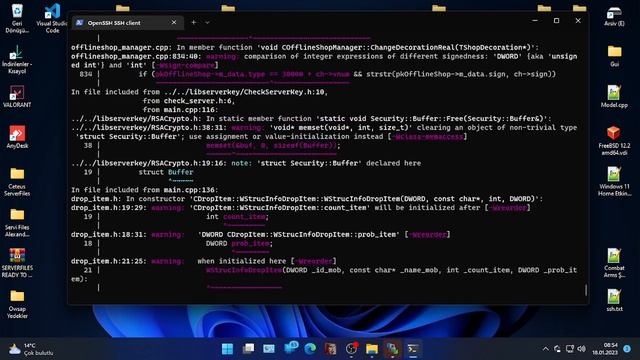Screen dimensions: 640x360
Task: Open the weather widget showing 14°C
Action: pos(32,349)
